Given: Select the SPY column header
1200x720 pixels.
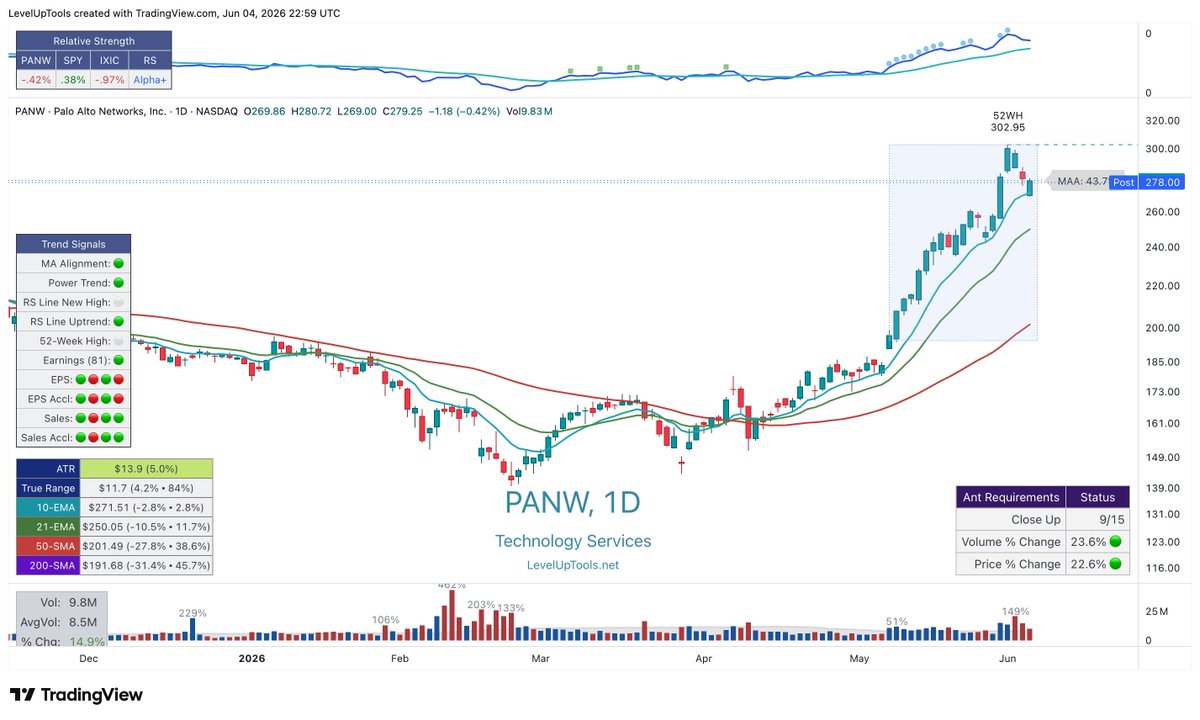Looking at the screenshot, I should point(72,61).
